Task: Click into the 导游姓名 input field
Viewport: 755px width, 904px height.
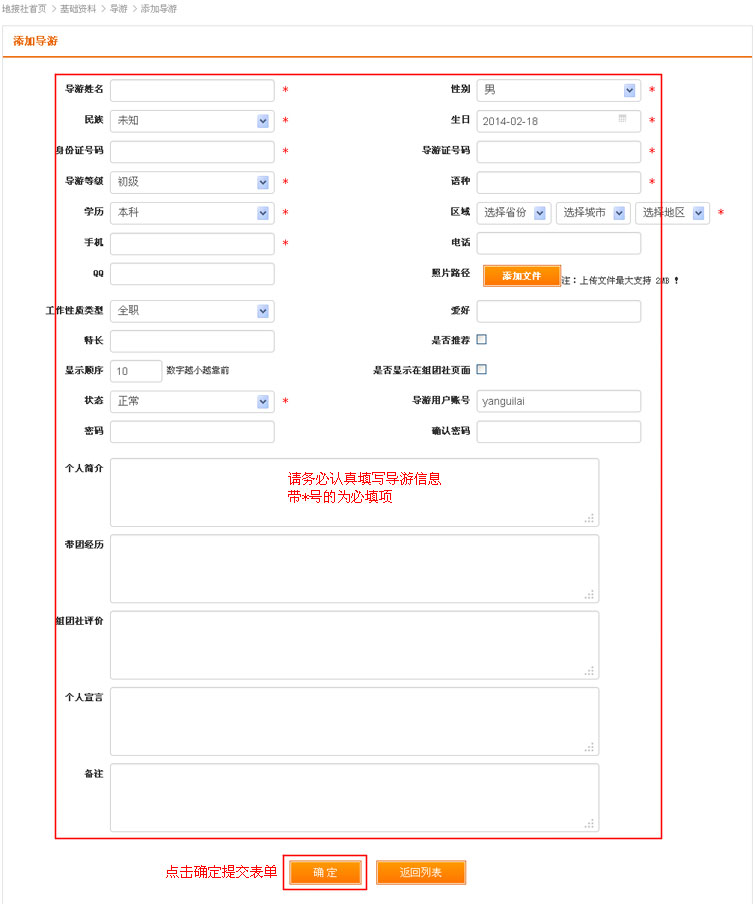Action: tap(191, 90)
